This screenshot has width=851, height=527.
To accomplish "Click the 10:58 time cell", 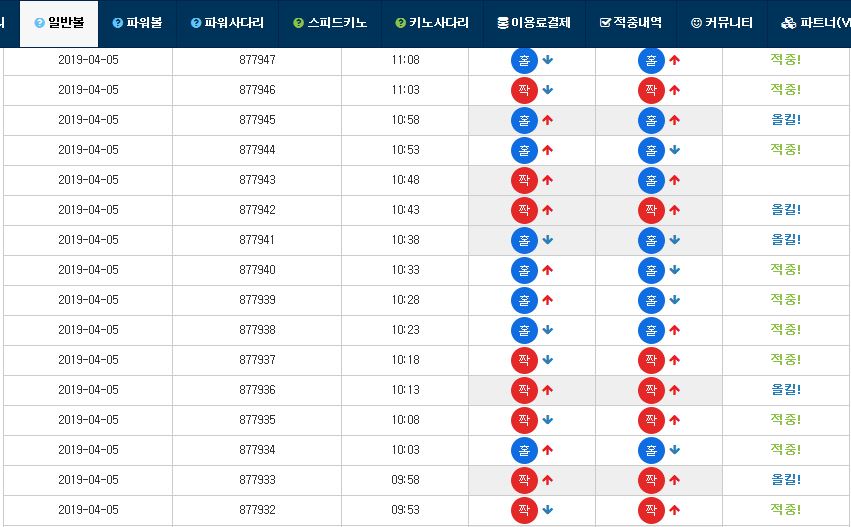I will 405,120.
